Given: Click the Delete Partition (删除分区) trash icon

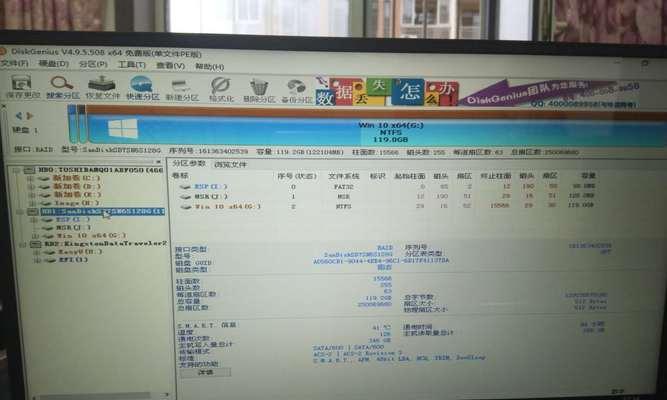Looking at the screenshot, I should 260,88.
